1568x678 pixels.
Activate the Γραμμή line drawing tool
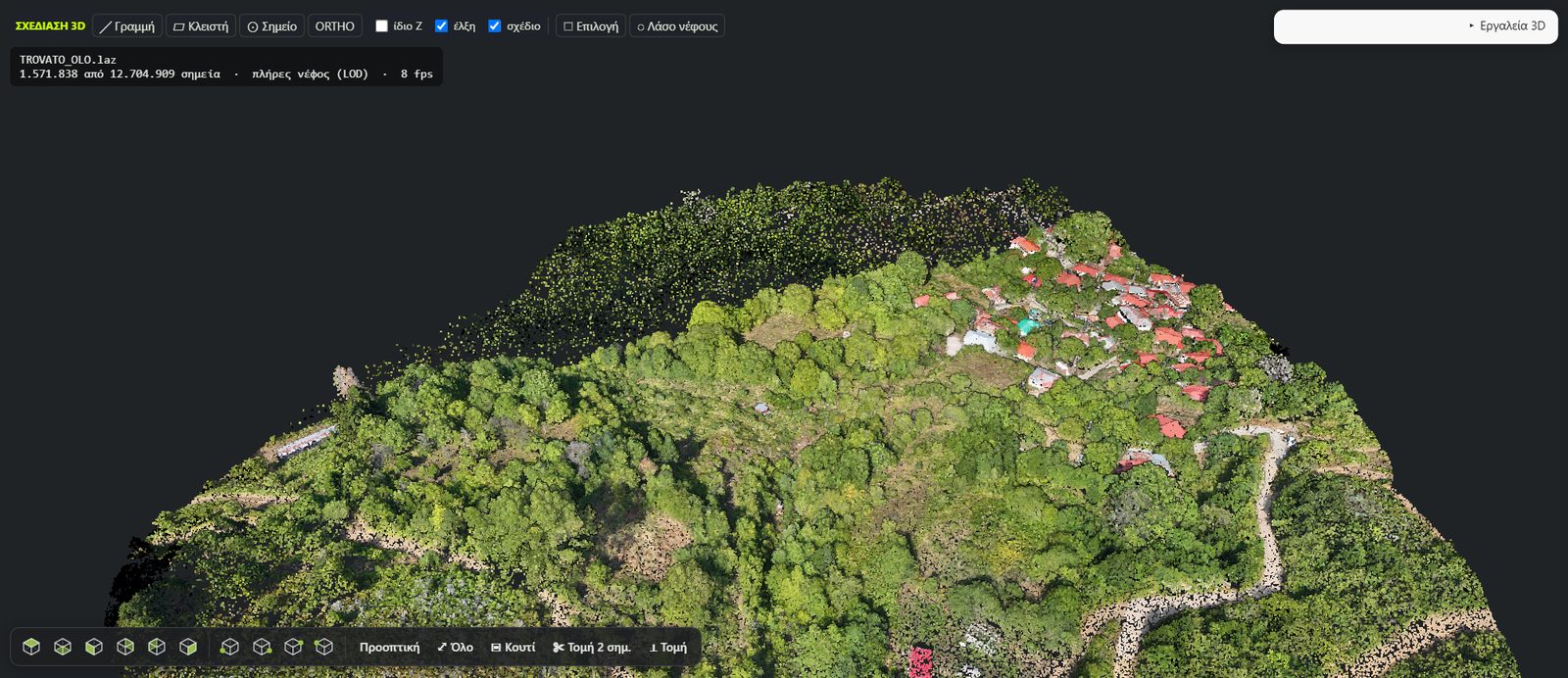point(127,26)
